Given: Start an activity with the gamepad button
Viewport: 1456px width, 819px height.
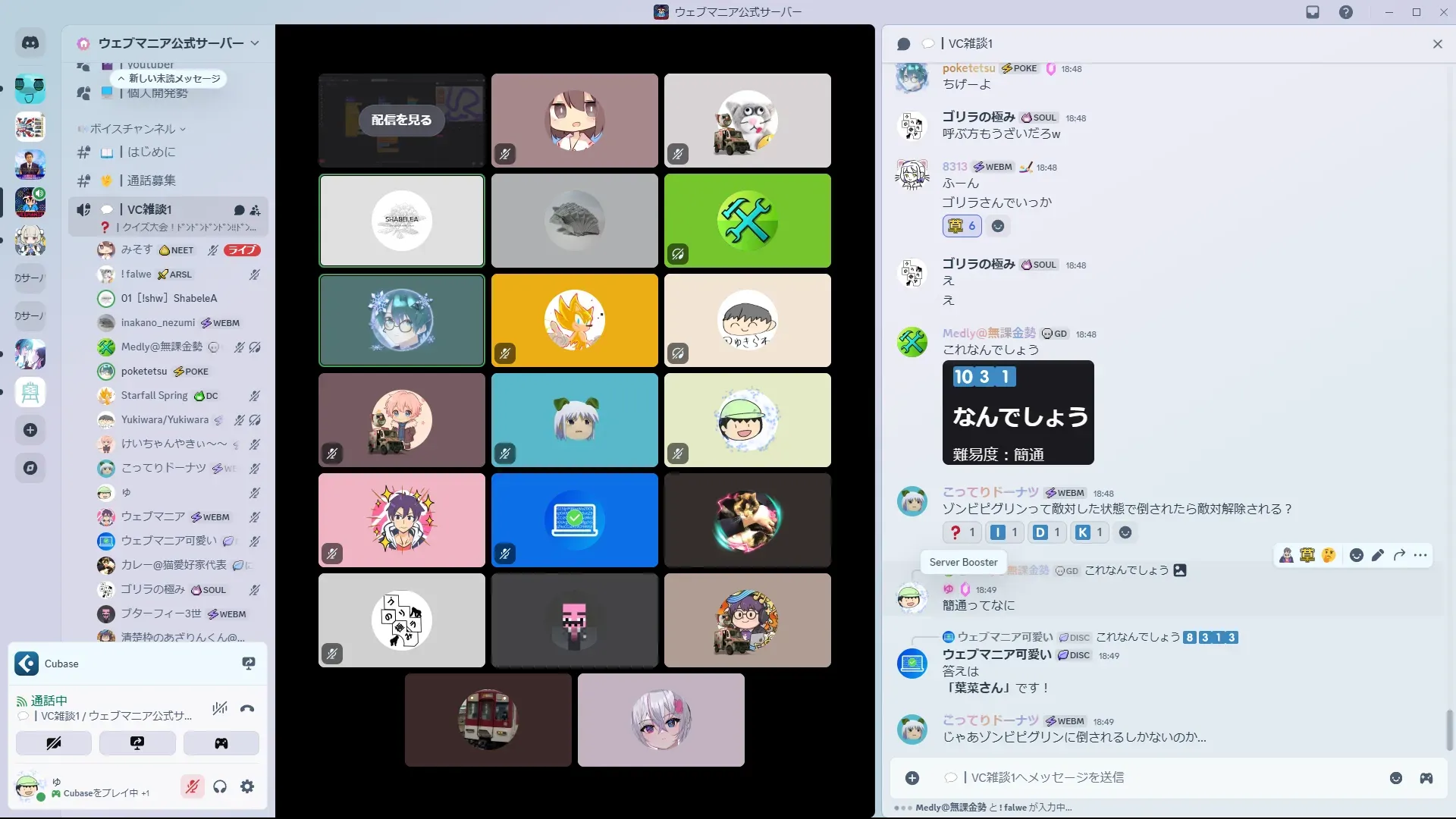Looking at the screenshot, I should [x=221, y=743].
